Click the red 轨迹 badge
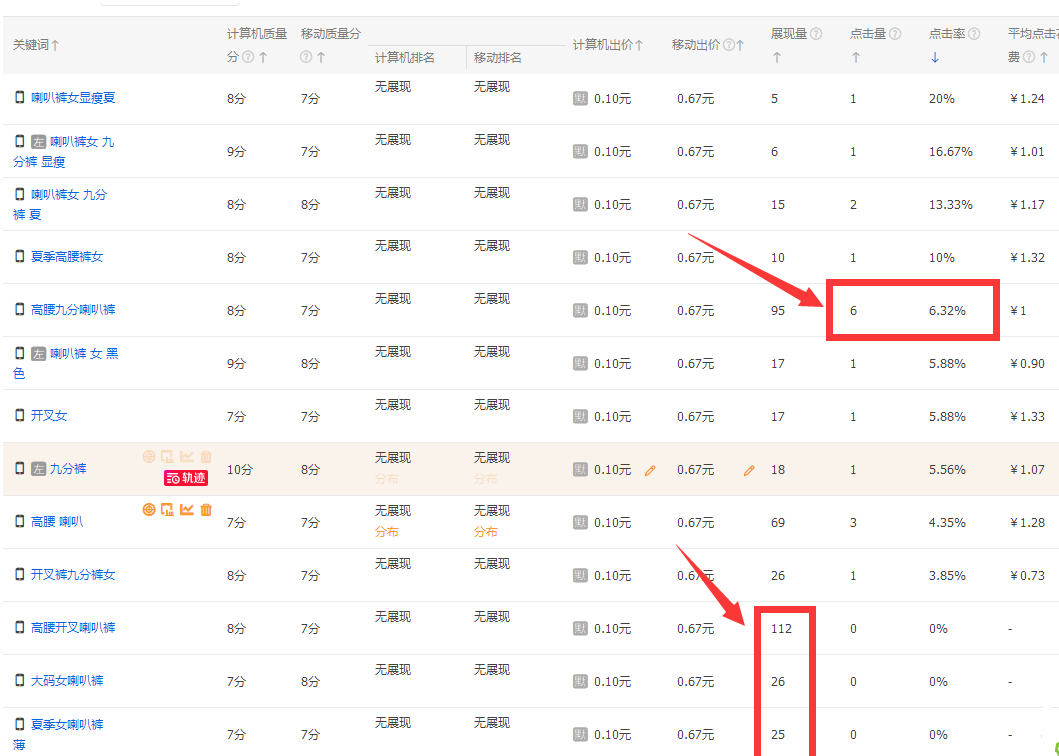1059x756 pixels. (x=186, y=478)
